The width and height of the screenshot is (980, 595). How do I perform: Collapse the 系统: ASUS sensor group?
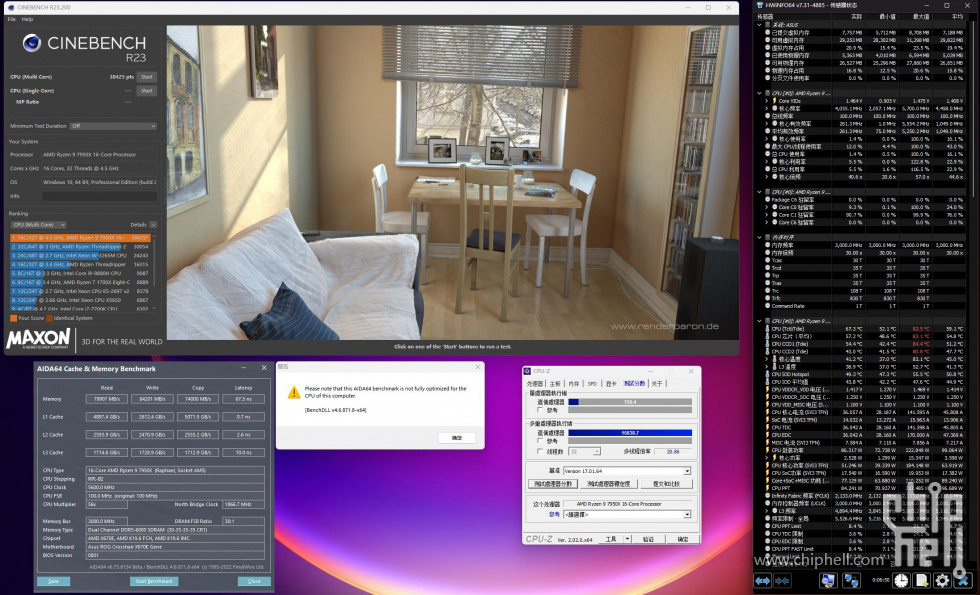tap(759, 25)
